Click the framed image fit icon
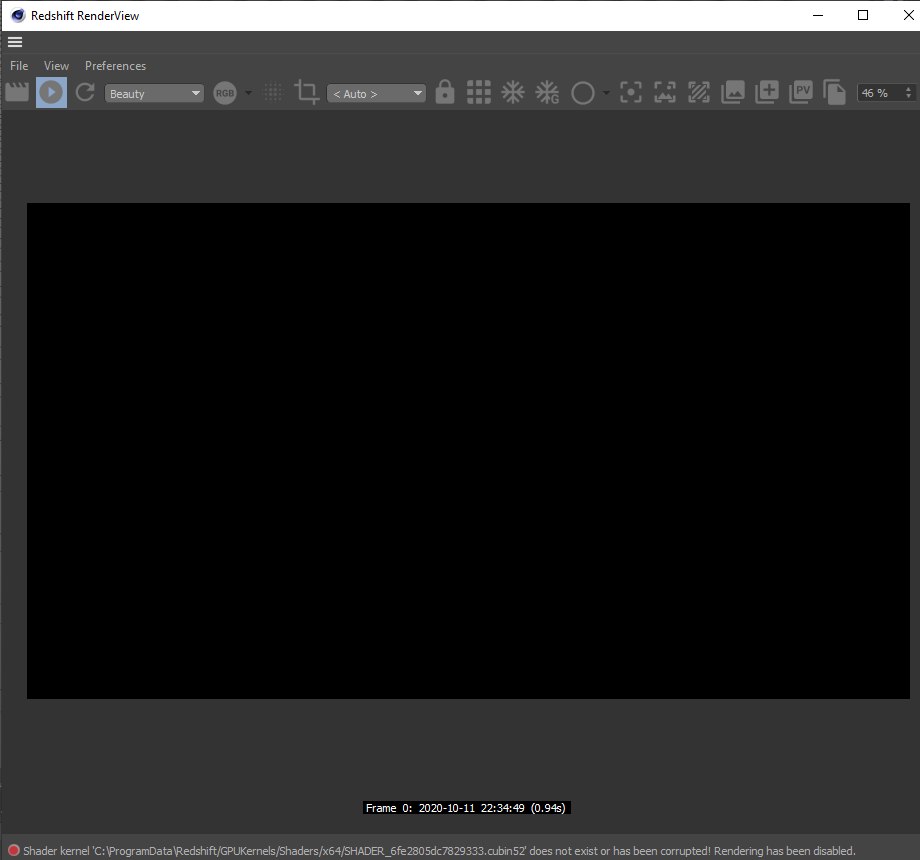Image resolution: width=920 pixels, height=860 pixels. pyautogui.click(x=665, y=92)
